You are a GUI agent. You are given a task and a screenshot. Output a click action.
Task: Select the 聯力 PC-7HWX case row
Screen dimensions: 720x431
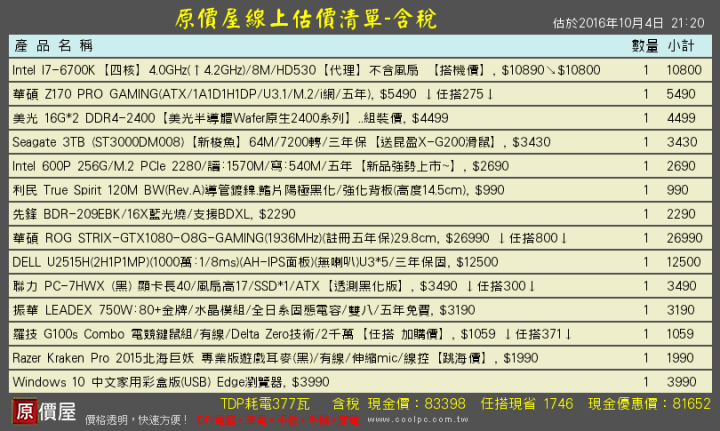click(360, 286)
